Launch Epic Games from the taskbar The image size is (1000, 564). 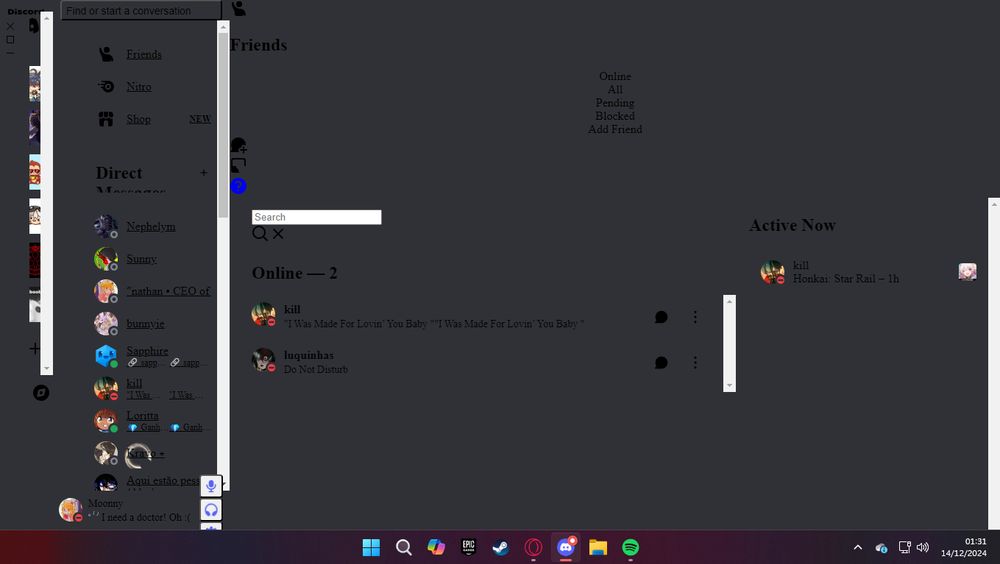469,547
